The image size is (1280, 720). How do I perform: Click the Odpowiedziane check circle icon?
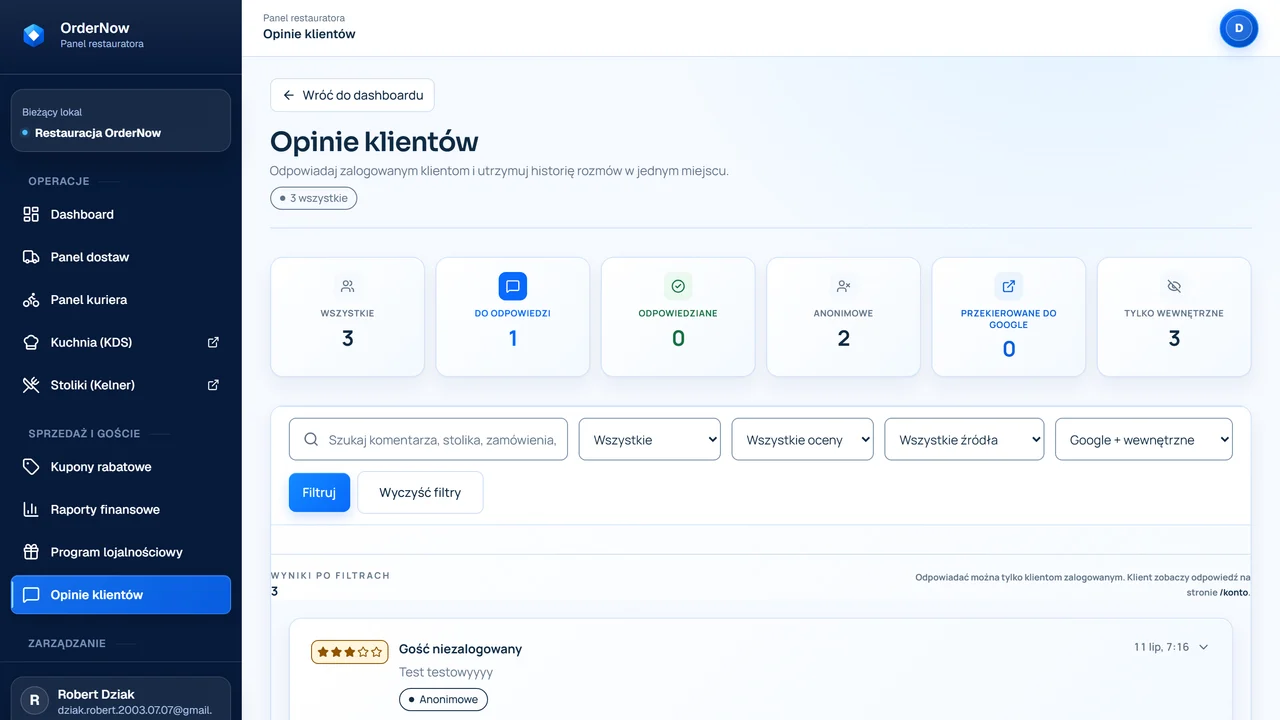coord(678,286)
